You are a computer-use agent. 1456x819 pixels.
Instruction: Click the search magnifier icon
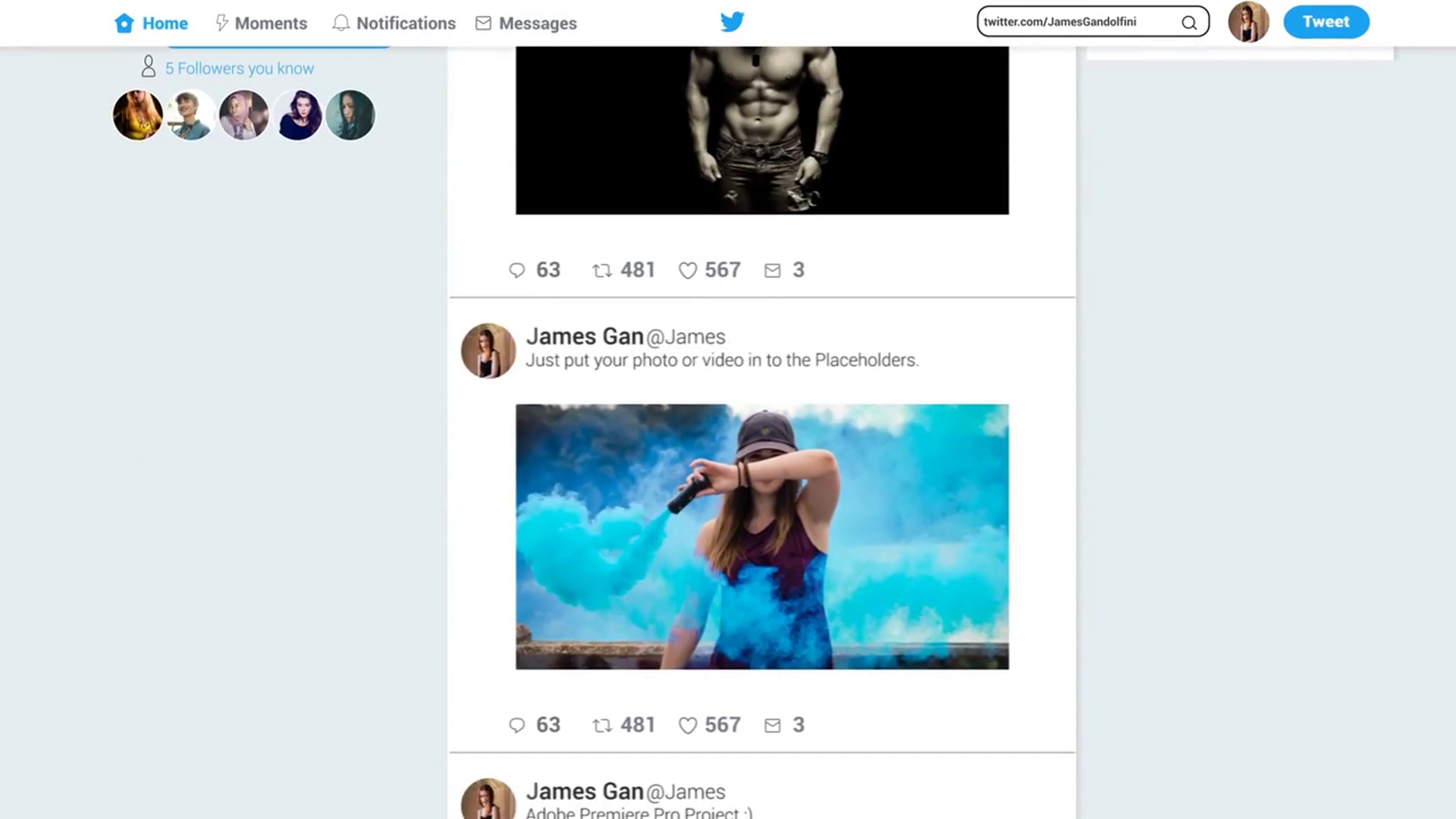point(1188,23)
